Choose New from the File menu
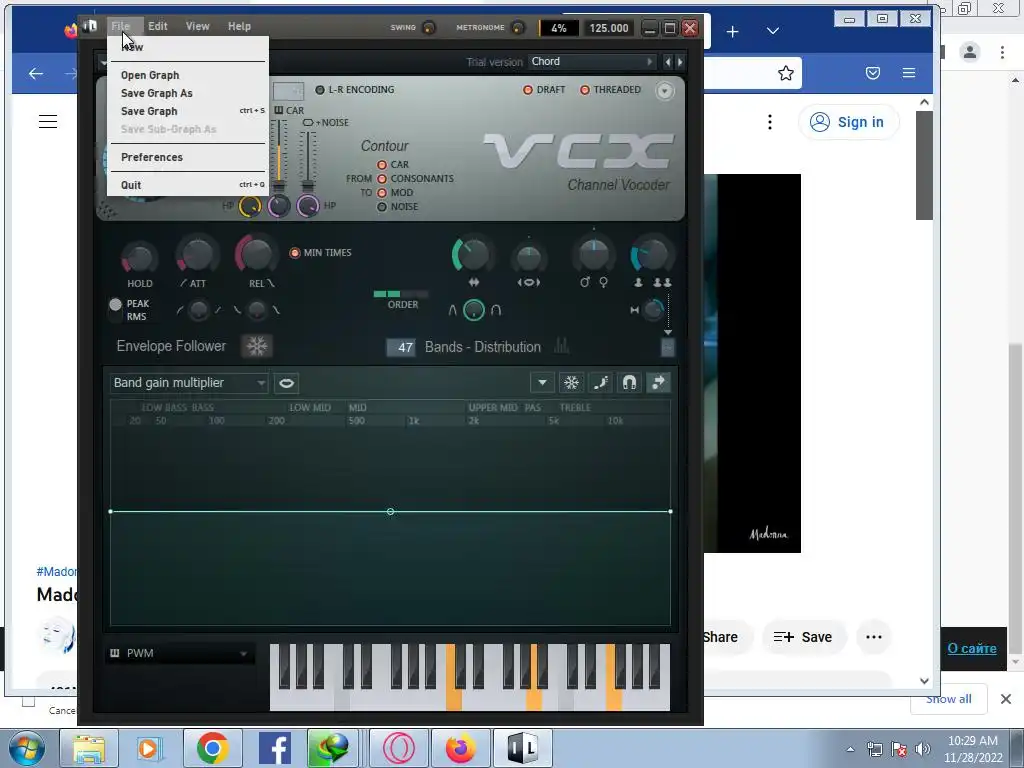The image size is (1024, 768). tap(188, 47)
